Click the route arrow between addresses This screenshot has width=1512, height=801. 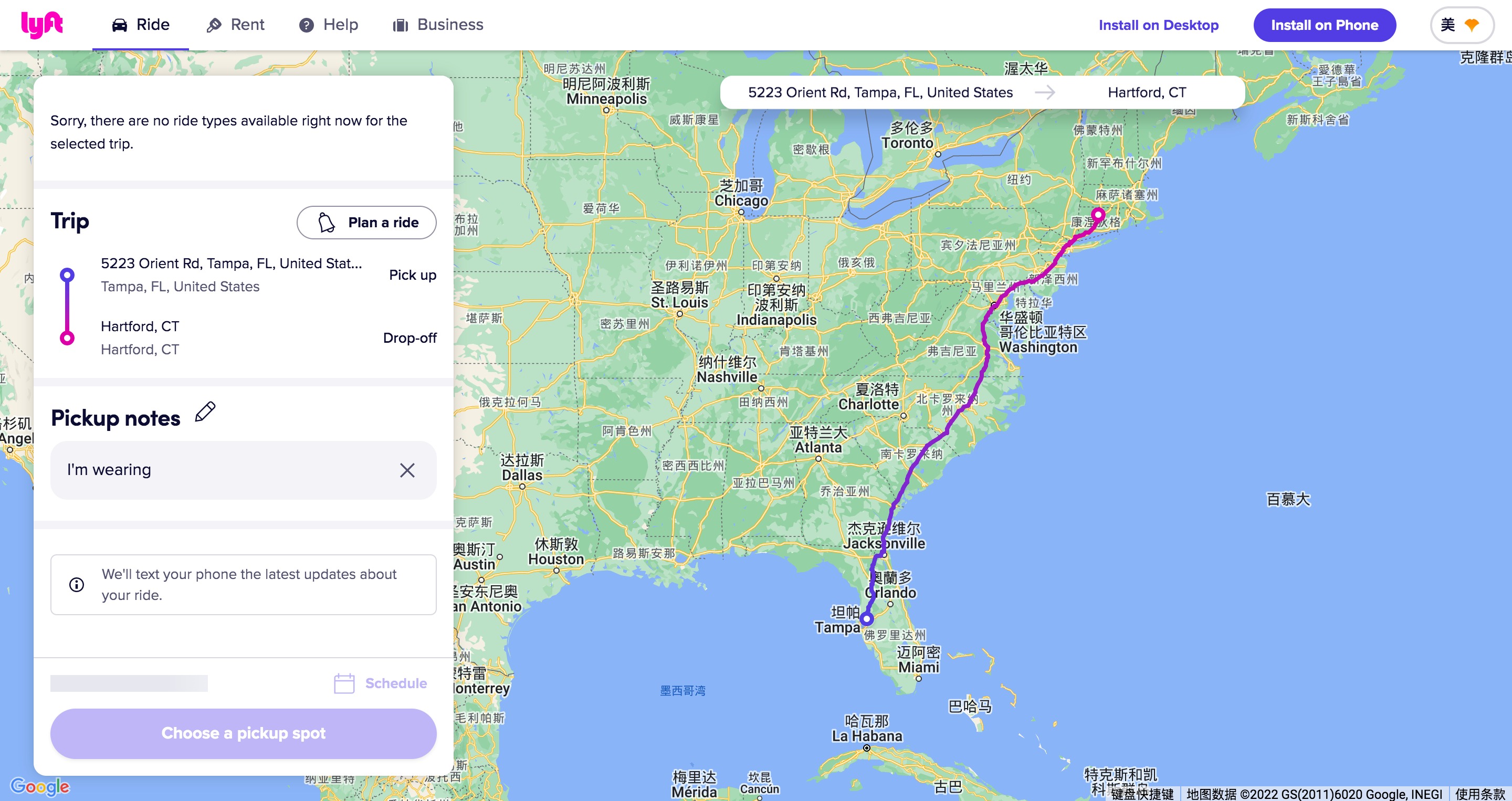coord(1044,93)
